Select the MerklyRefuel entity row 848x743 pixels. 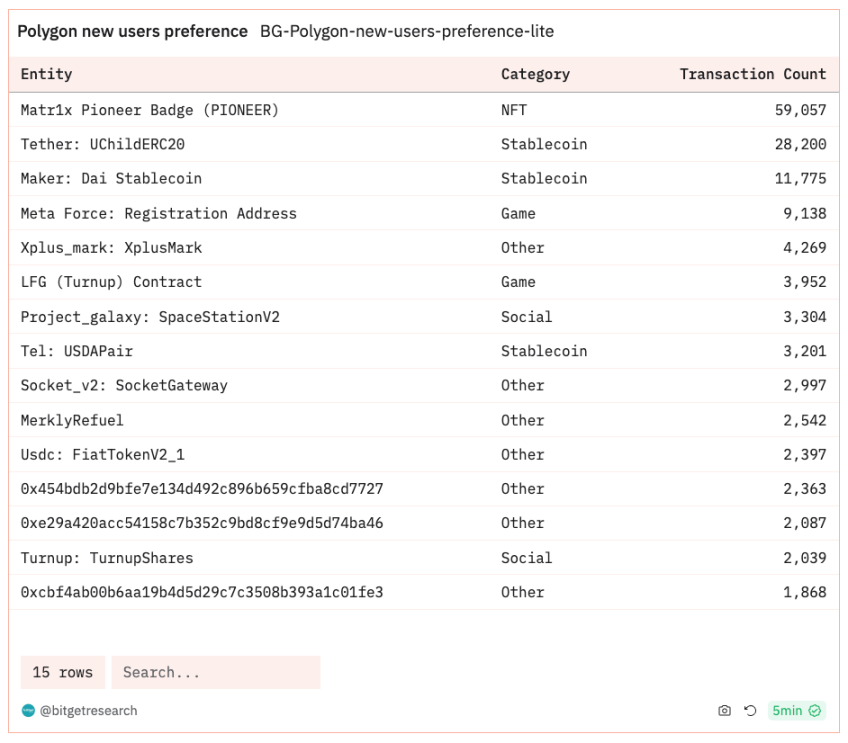pyautogui.click(x=424, y=420)
